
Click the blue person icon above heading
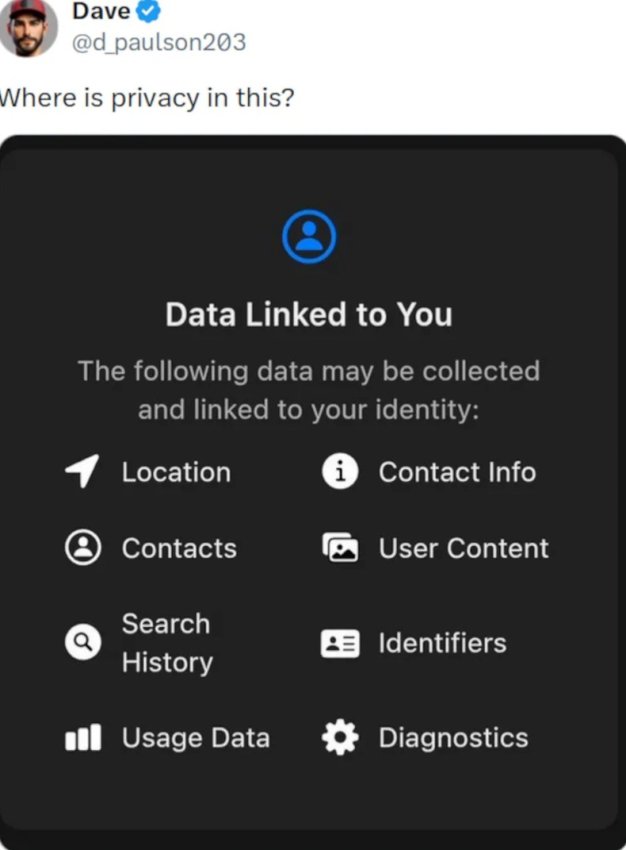(309, 236)
